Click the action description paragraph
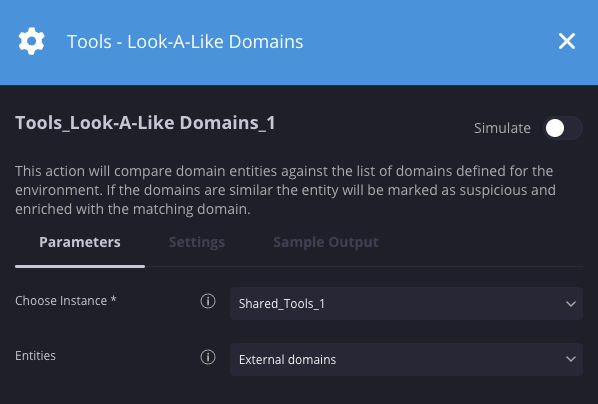This screenshot has height=404, width=598. point(285,190)
